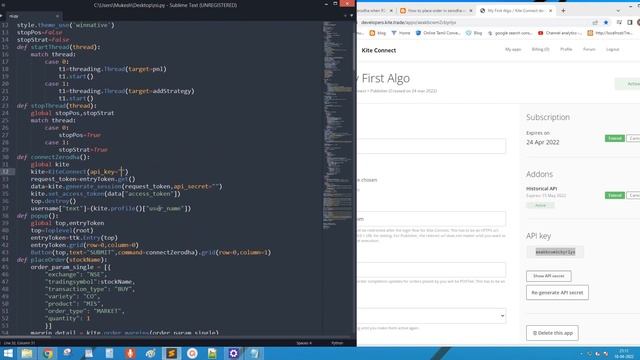Click the Kite Connect logo text
Screen dimensions: 640x360
(378, 50)
